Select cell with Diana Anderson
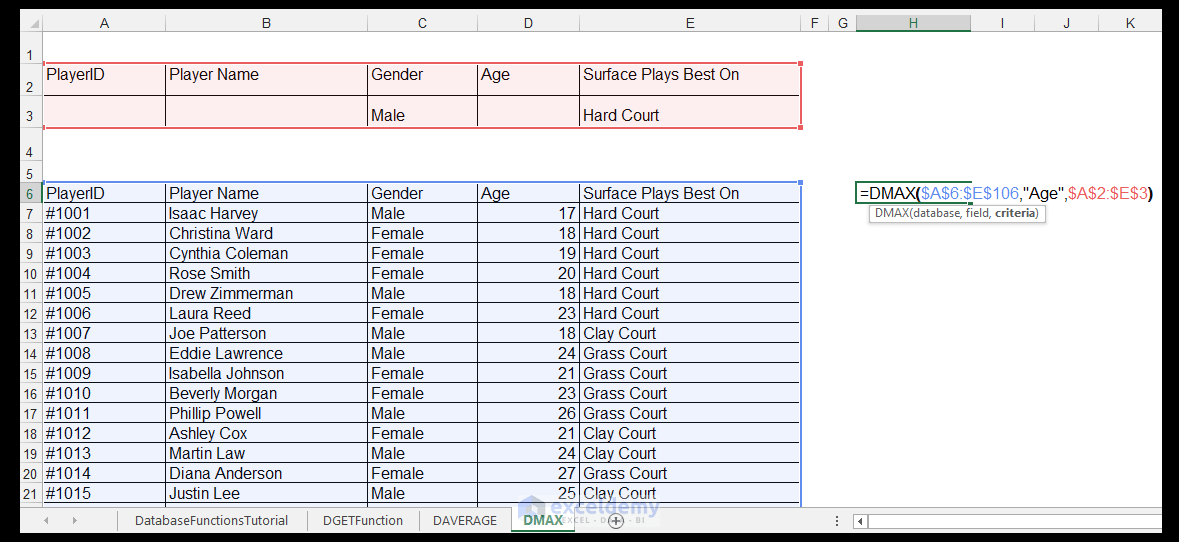Viewport: 1179px width, 542px height. pyautogui.click(x=266, y=473)
